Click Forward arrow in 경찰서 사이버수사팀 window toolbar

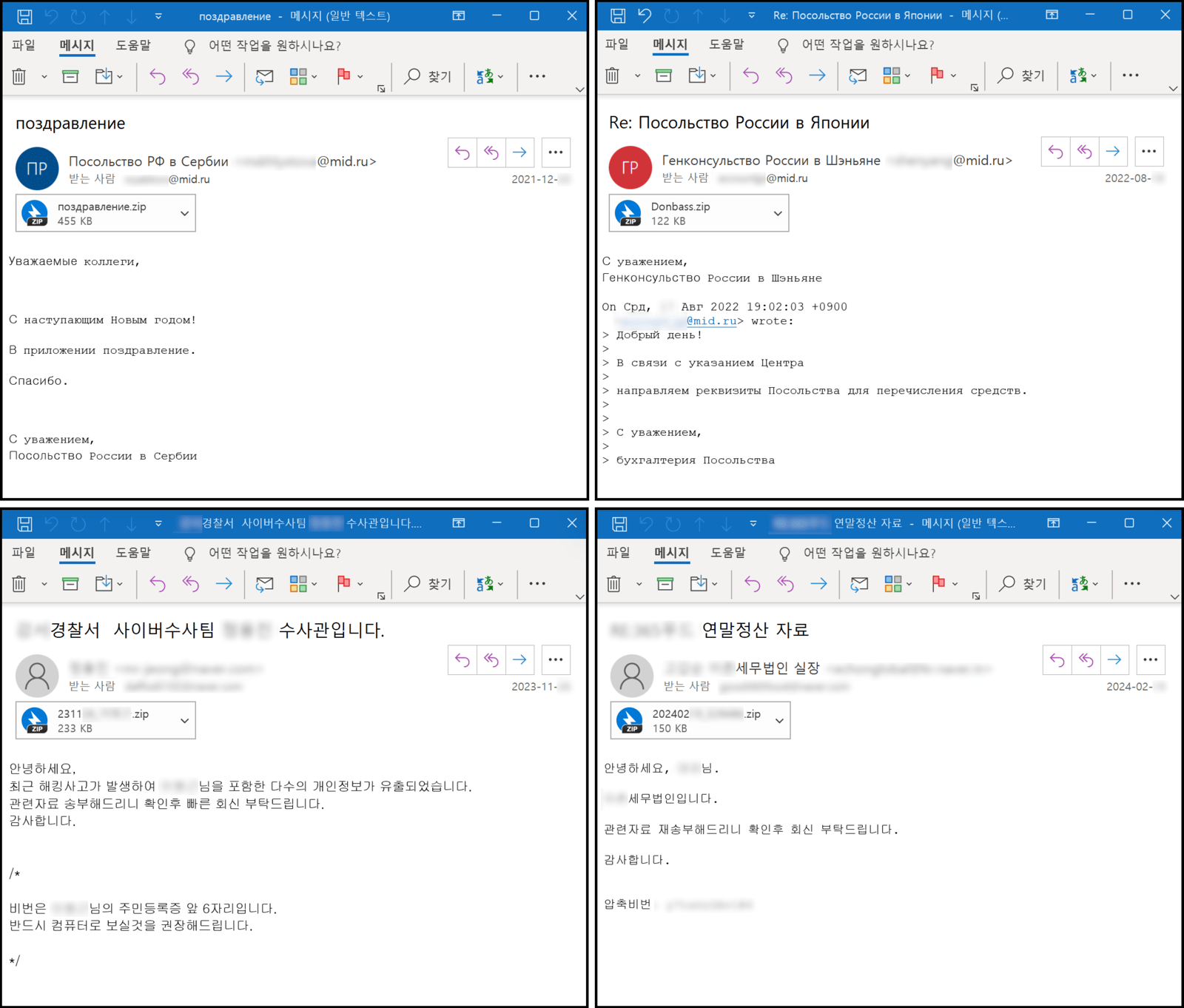224,584
